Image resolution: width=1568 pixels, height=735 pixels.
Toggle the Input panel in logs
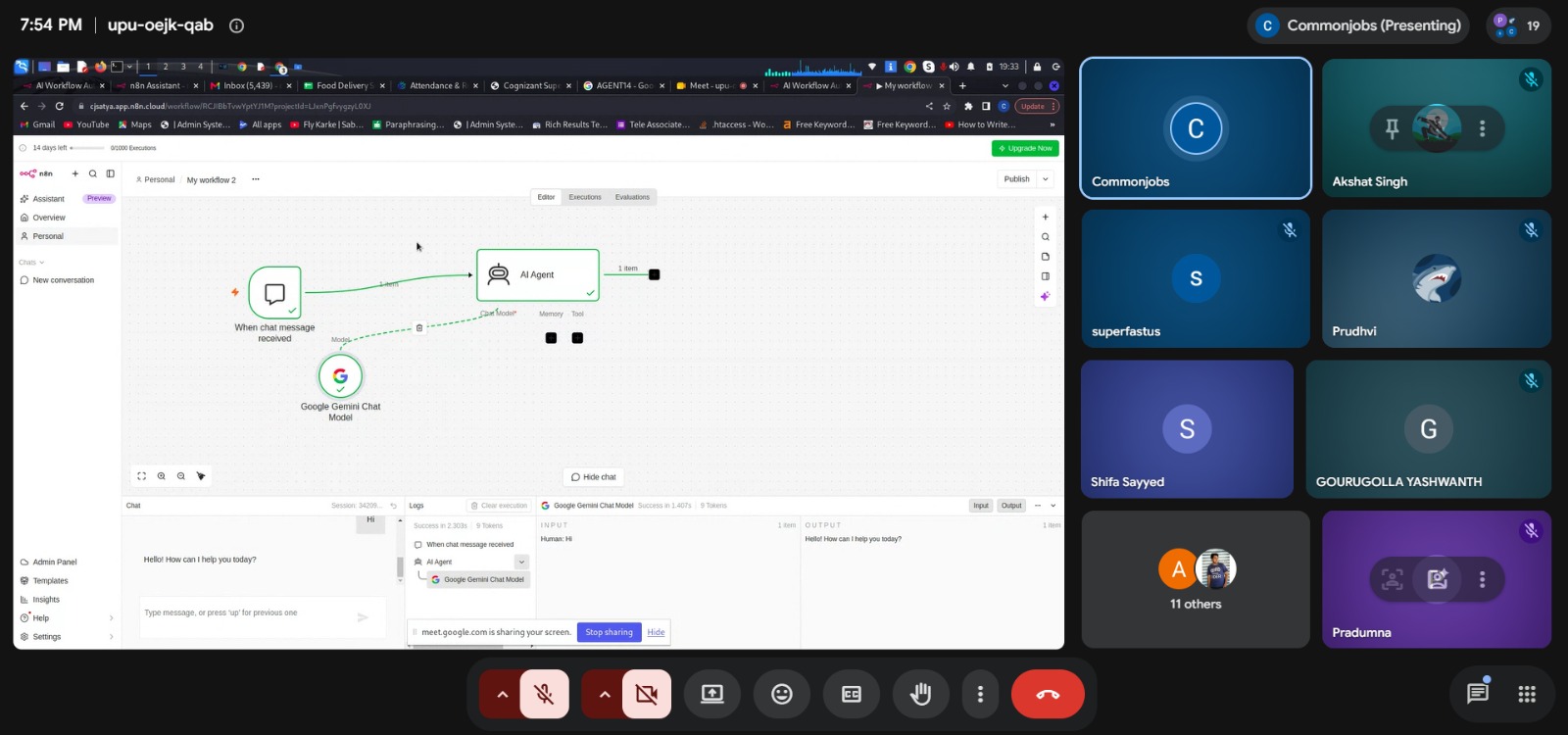pyautogui.click(x=981, y=506)
